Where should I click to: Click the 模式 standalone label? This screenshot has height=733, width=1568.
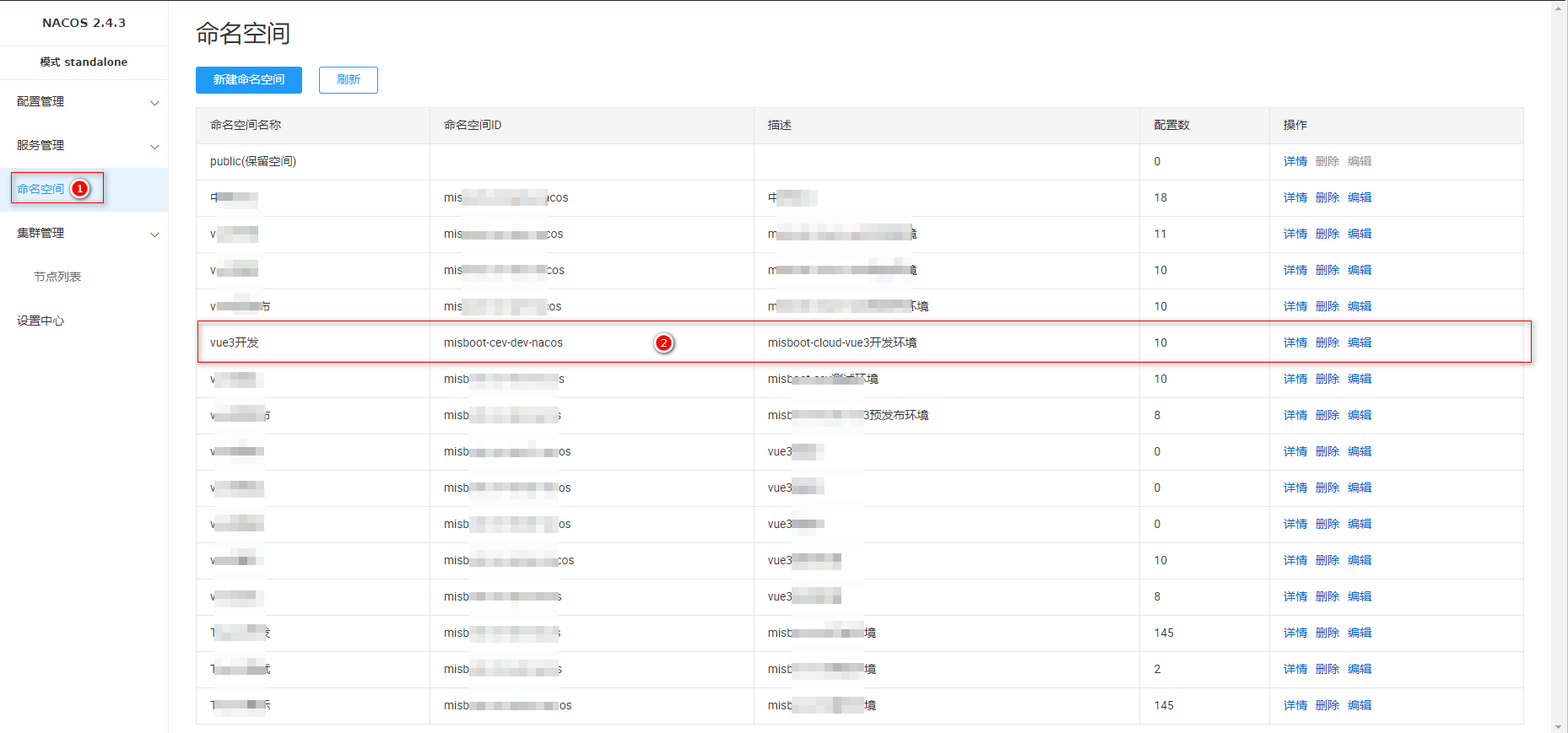[x=84, y=62]
